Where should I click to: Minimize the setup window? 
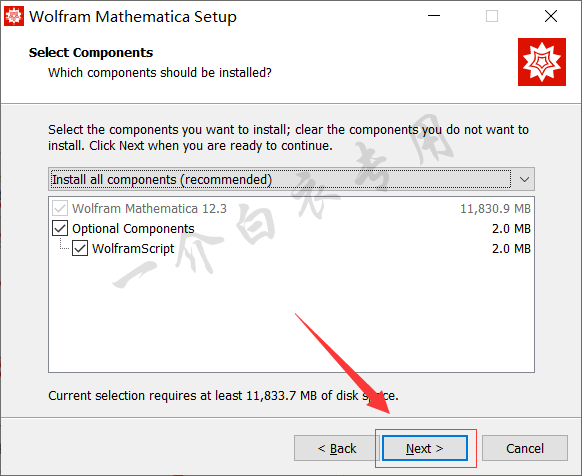click(434, 16)
